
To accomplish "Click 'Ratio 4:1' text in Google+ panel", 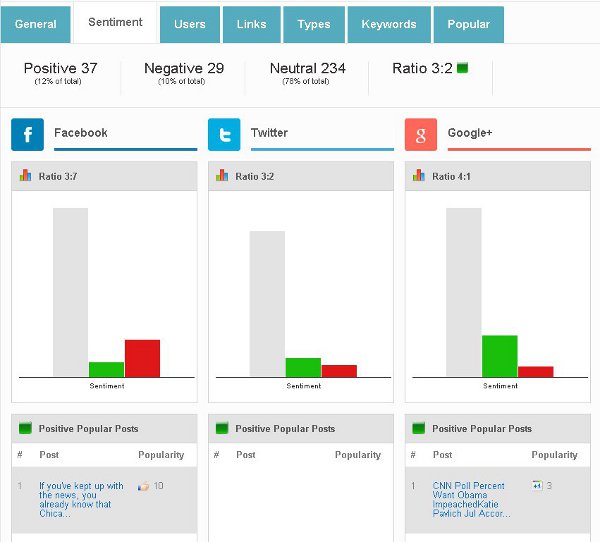I will click(x=451, y=176).
